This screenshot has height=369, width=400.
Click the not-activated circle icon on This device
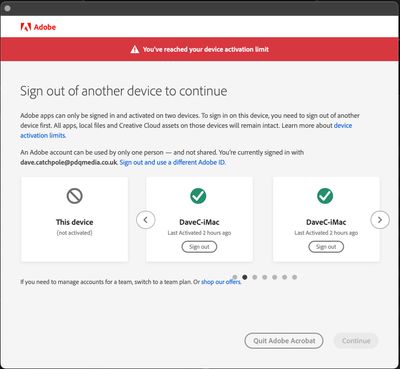[74, 196]
